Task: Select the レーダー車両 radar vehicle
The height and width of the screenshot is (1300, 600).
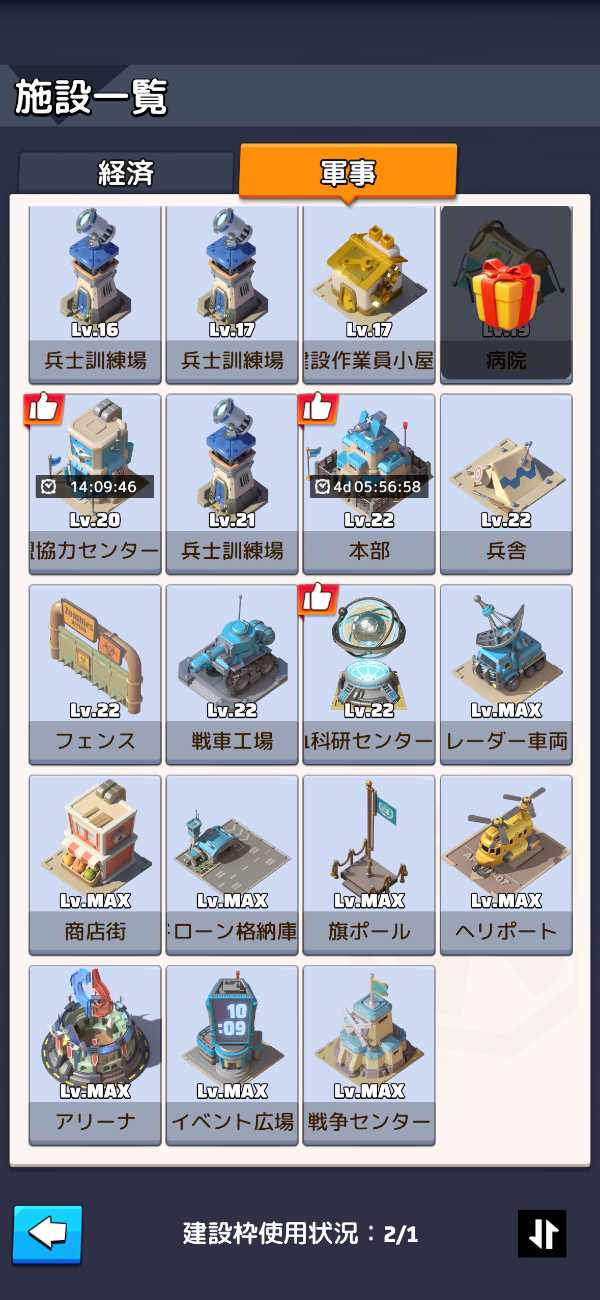Action: (506, 674)
